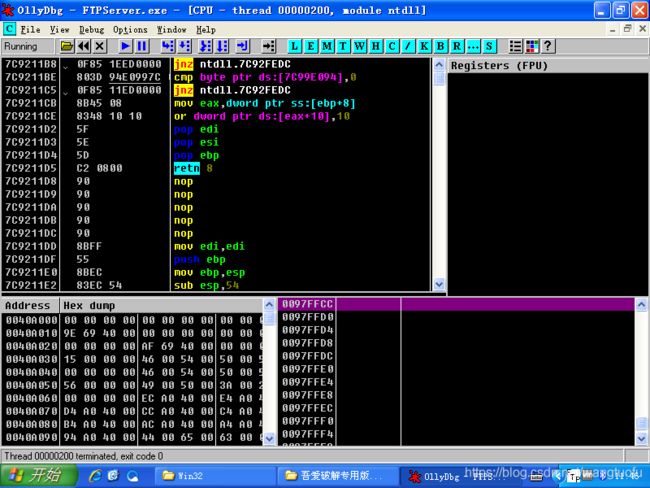Show Memory map via M button
Screen dimensions: 650x488
coord(327,46)
